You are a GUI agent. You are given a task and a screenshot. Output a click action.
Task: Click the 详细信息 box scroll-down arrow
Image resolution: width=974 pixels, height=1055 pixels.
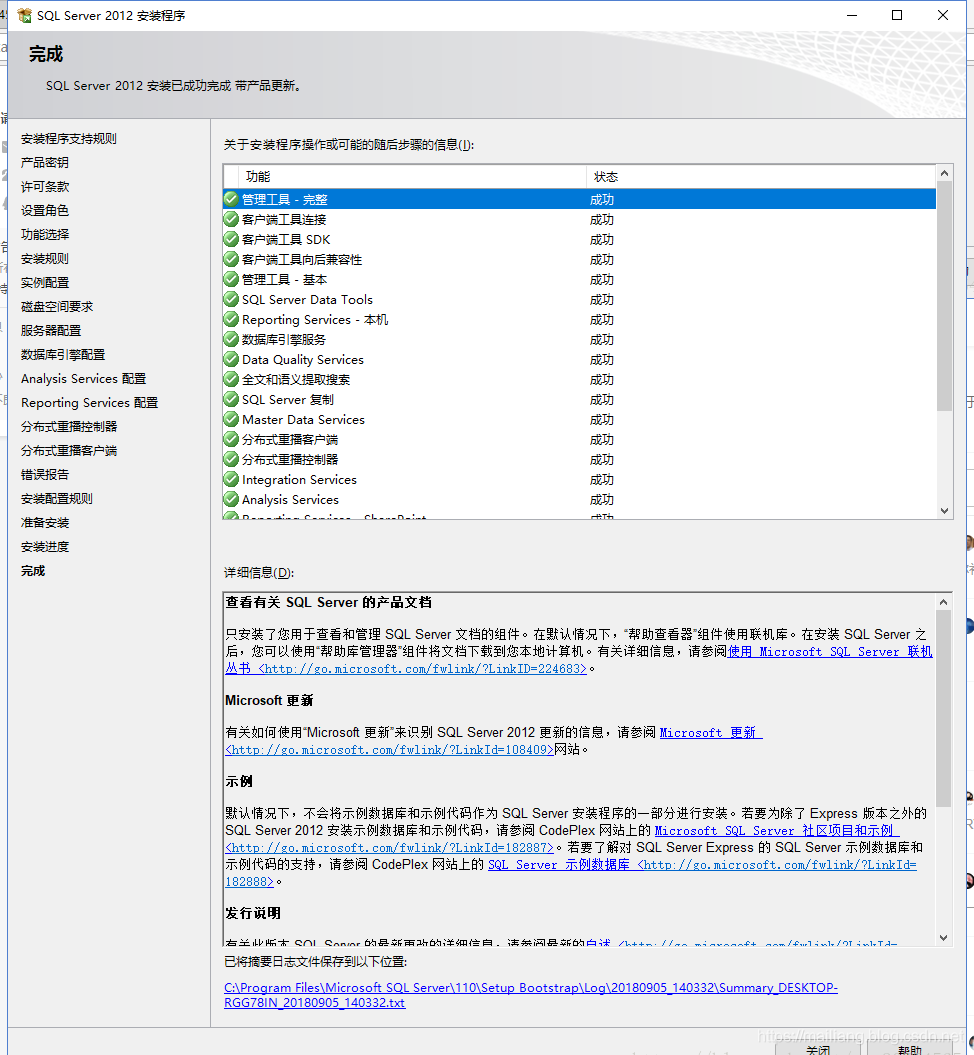coord(943,938)
